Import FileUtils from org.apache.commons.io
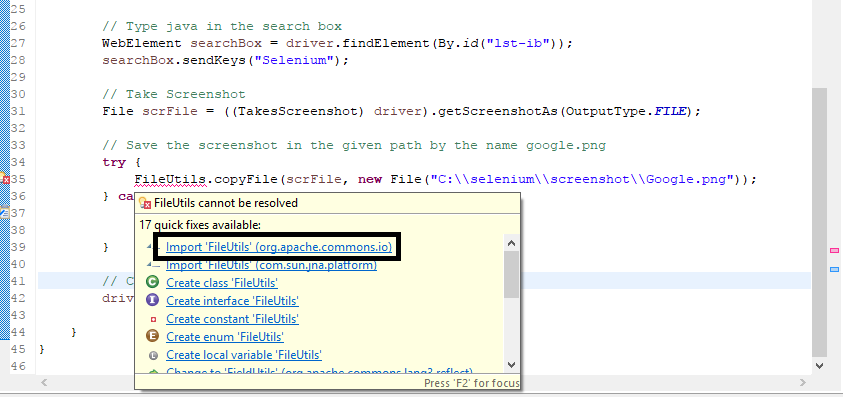Image resolution: width=843 pixels, height=397 pixels. (279, 247)
